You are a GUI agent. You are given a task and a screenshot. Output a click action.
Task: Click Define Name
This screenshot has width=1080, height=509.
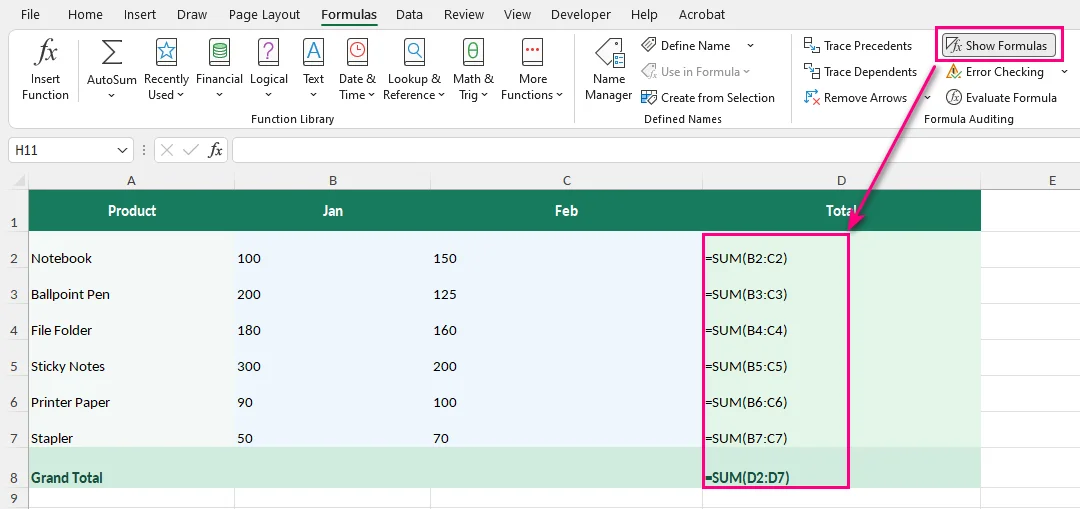(x=686, y=45)
